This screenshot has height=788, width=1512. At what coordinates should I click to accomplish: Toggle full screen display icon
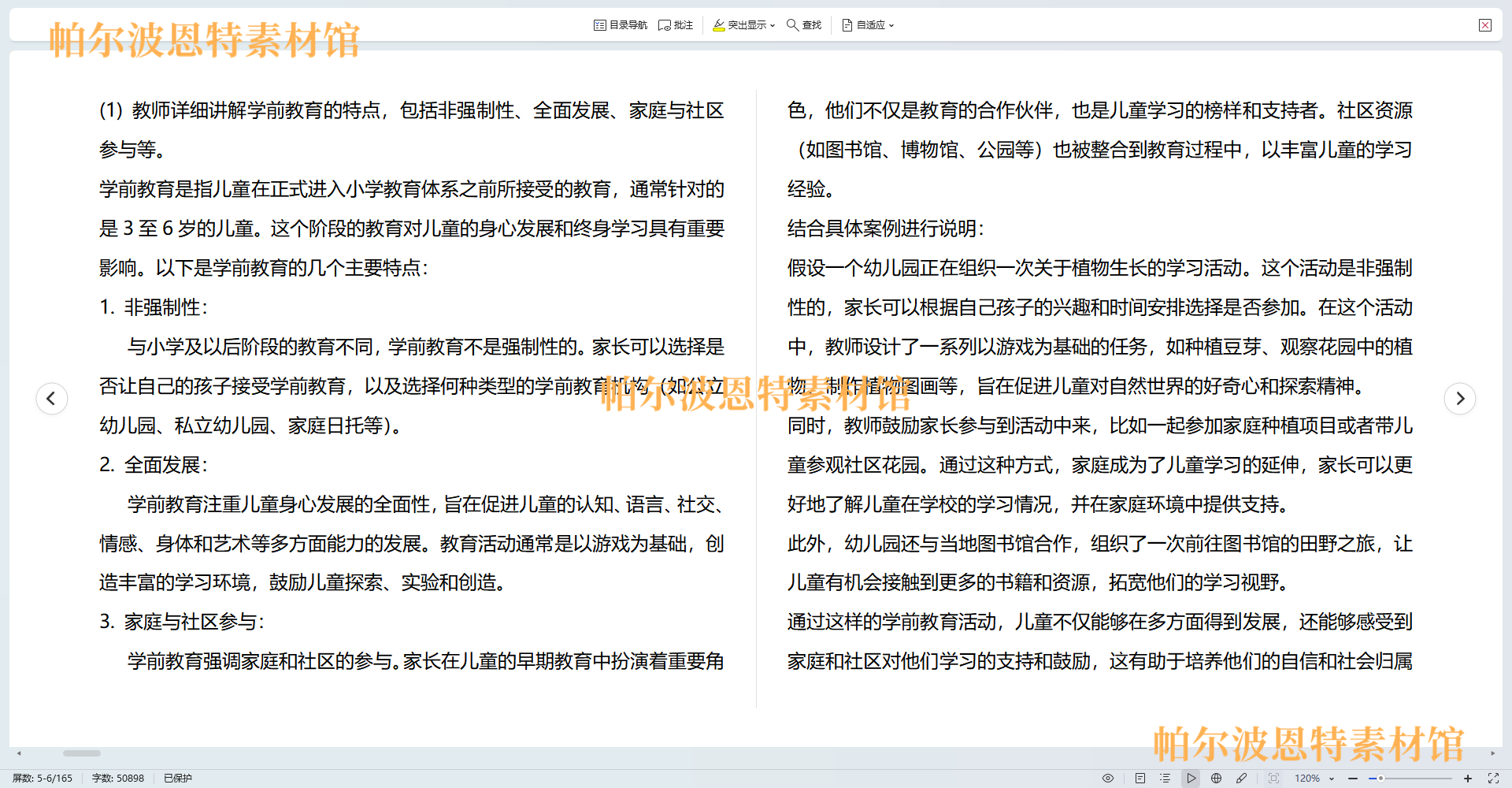click(x=1493, y=778)
